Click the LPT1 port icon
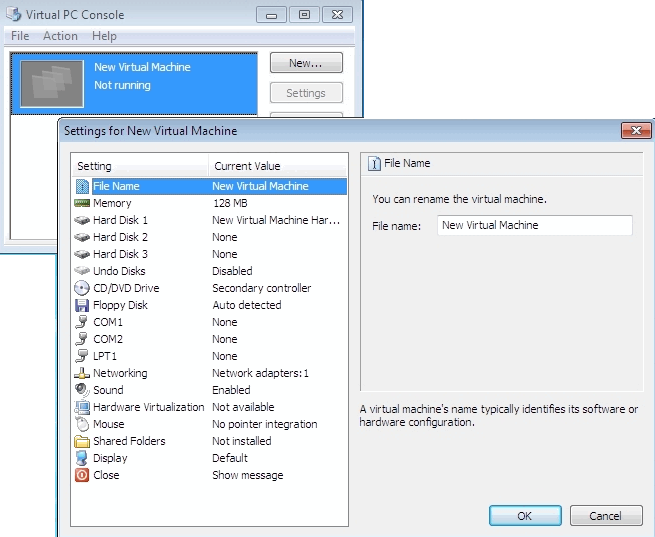 (82, 356)
